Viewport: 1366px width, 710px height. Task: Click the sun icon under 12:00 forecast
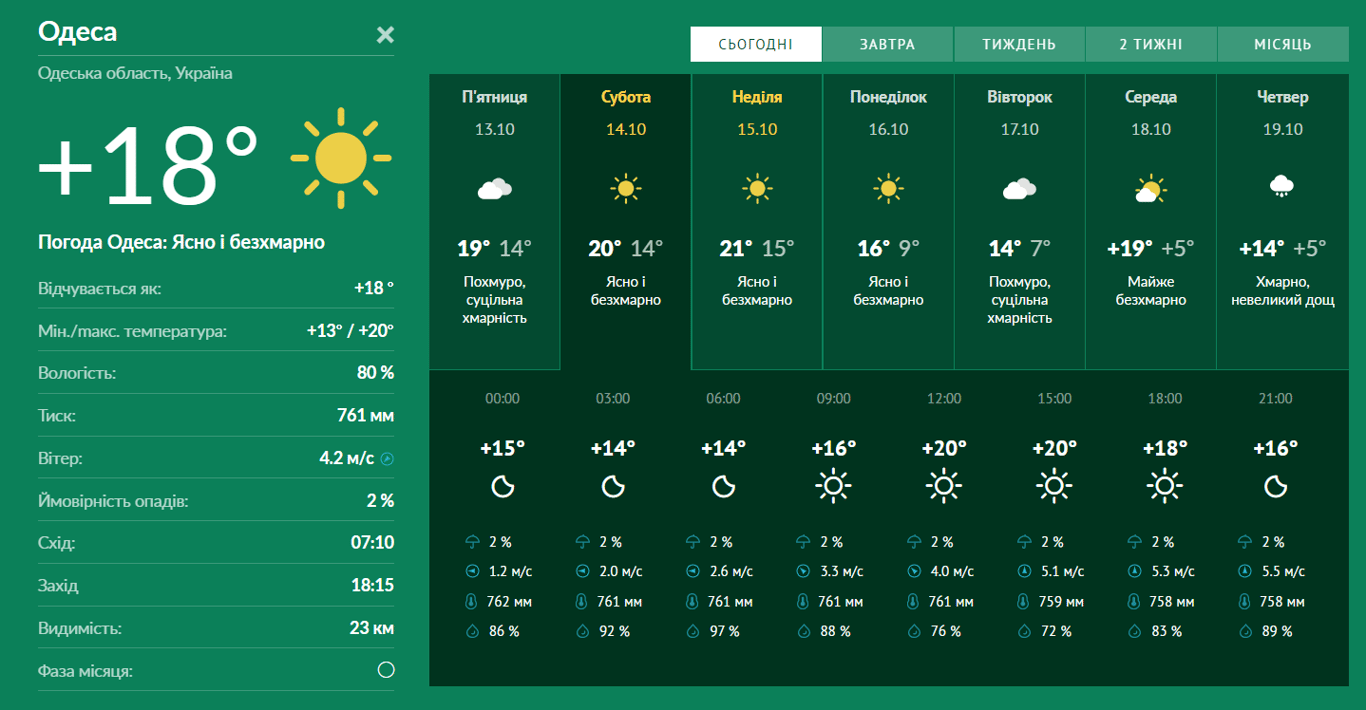click(943, 487)
